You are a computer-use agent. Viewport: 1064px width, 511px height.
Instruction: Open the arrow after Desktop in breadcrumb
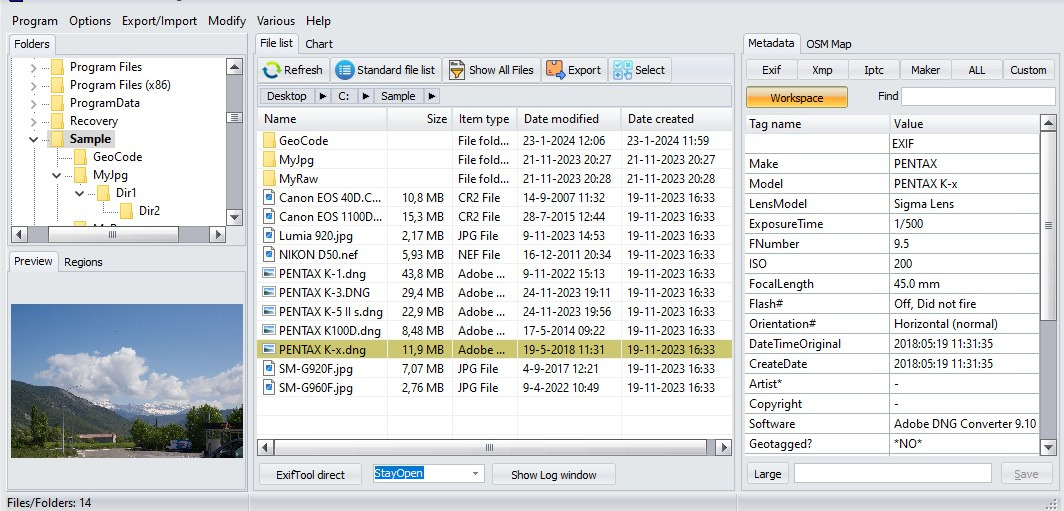click(x=322, y=96)
